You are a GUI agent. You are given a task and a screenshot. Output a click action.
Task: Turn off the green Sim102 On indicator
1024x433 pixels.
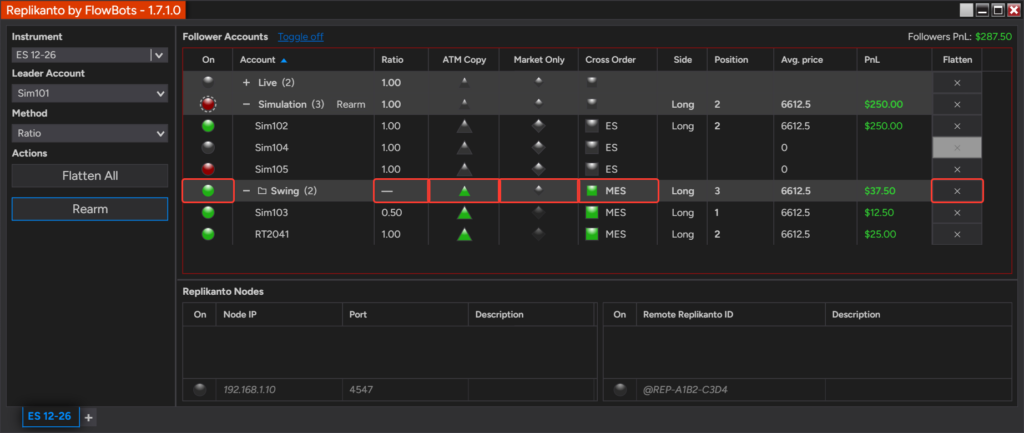click(208, 126)
